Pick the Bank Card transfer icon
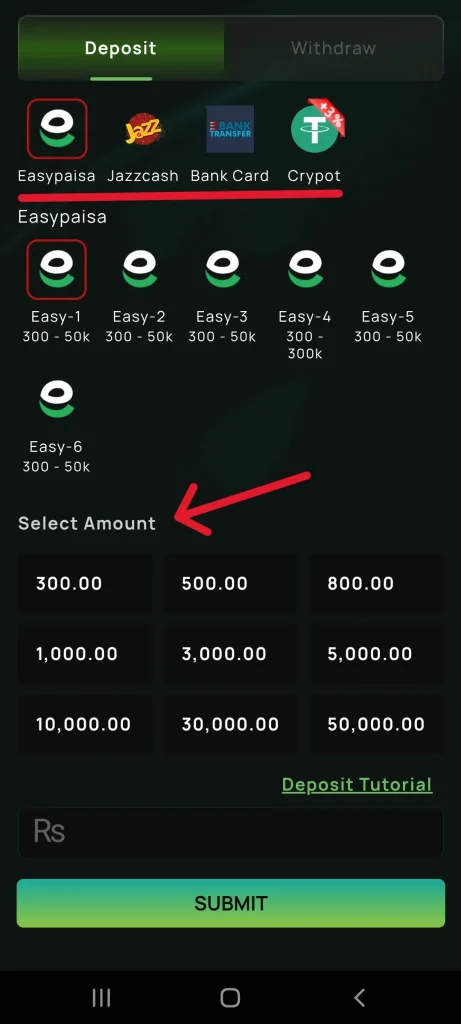 230,129
